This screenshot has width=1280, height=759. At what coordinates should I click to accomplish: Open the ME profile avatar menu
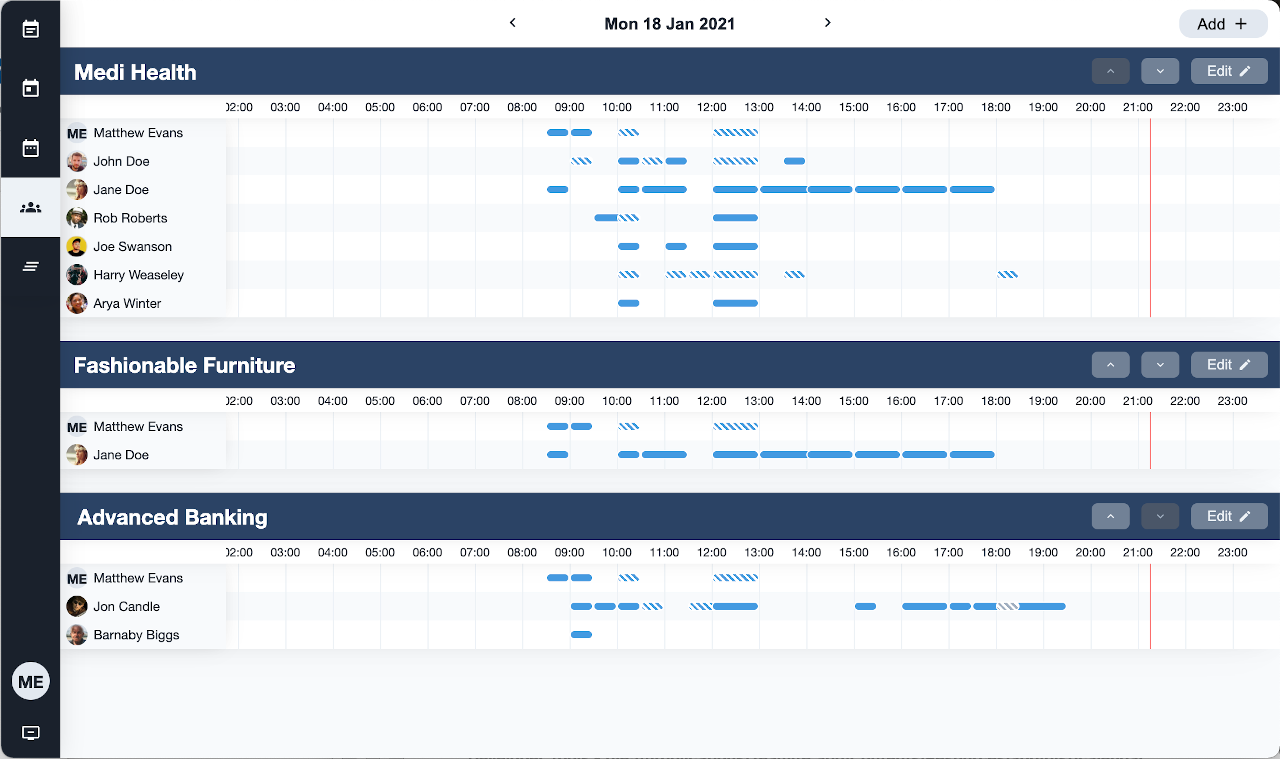point(30,681)
